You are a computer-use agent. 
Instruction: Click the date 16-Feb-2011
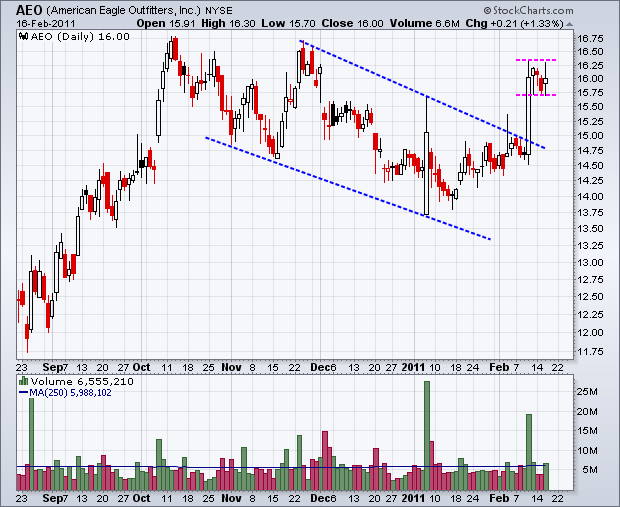(x=45, y=23)
